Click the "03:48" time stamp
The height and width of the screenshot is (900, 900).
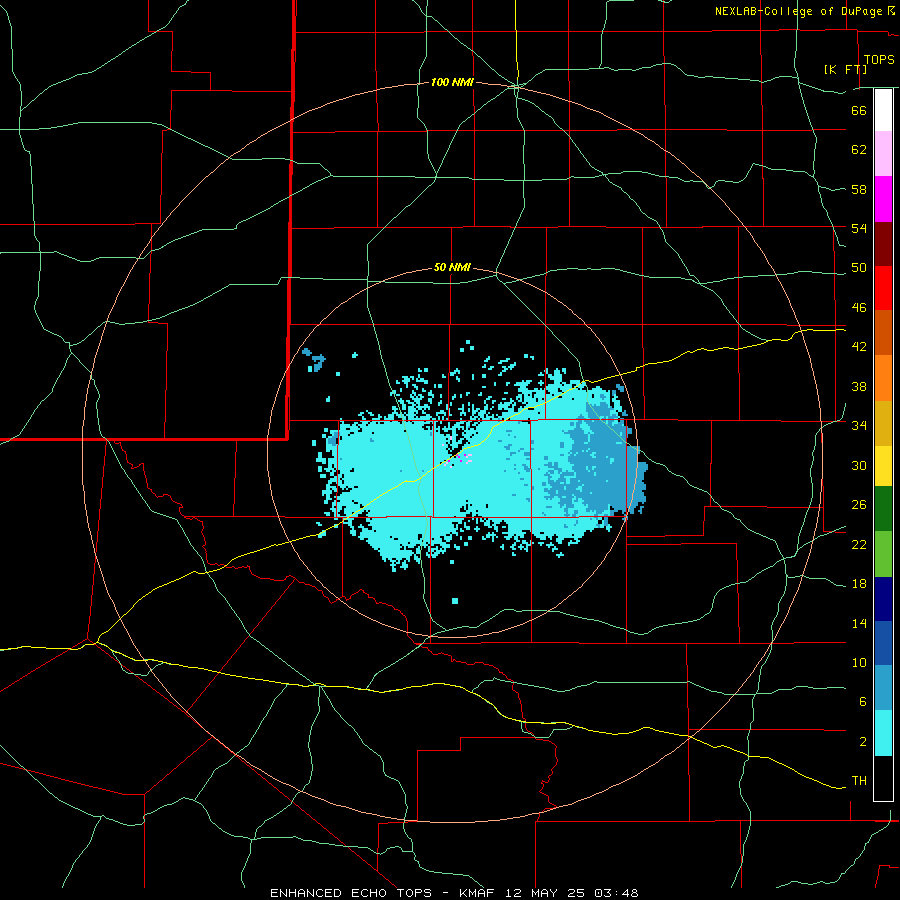pyautogui.click(x=616, y=893)
